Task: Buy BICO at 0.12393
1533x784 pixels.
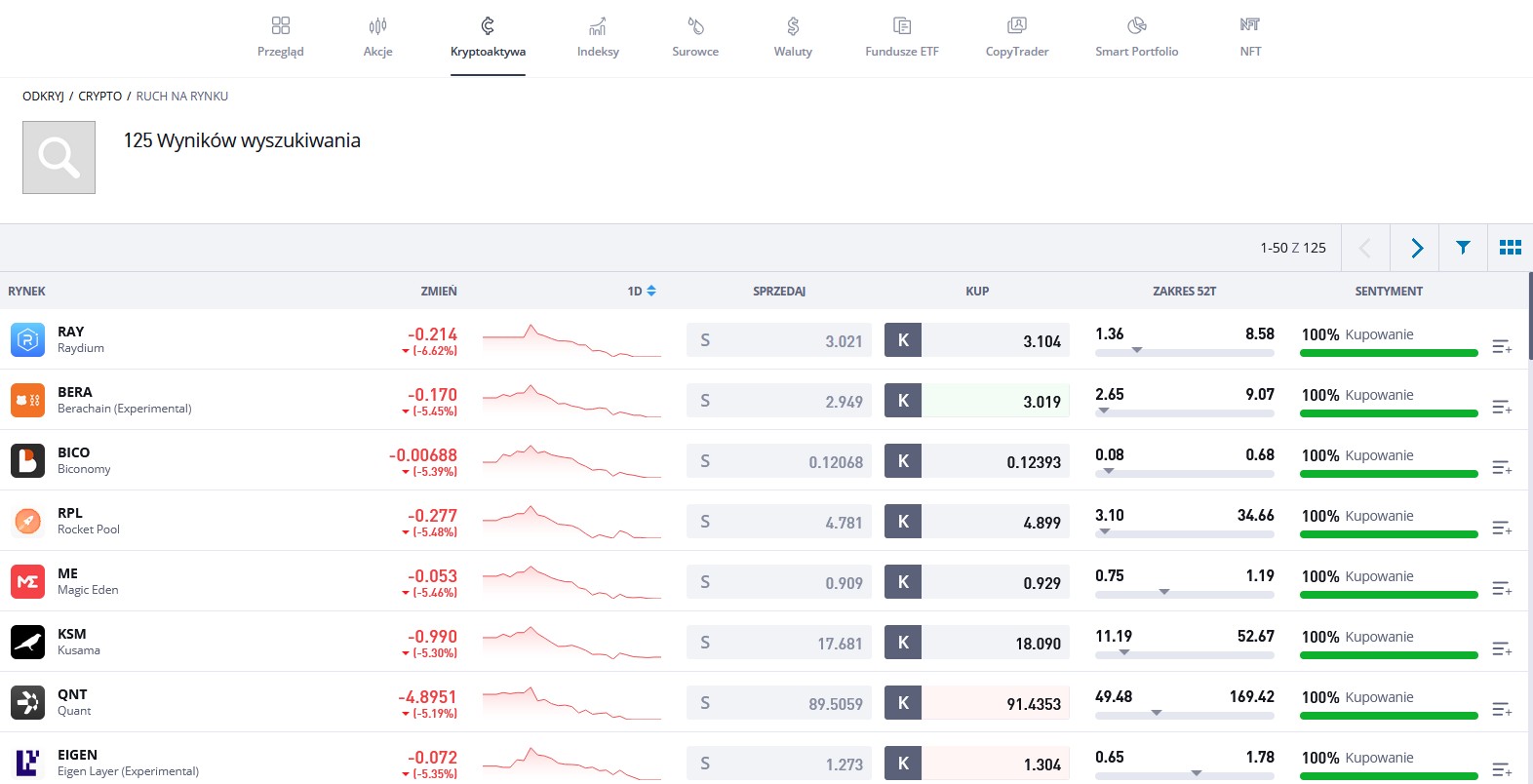Action: 977,461
